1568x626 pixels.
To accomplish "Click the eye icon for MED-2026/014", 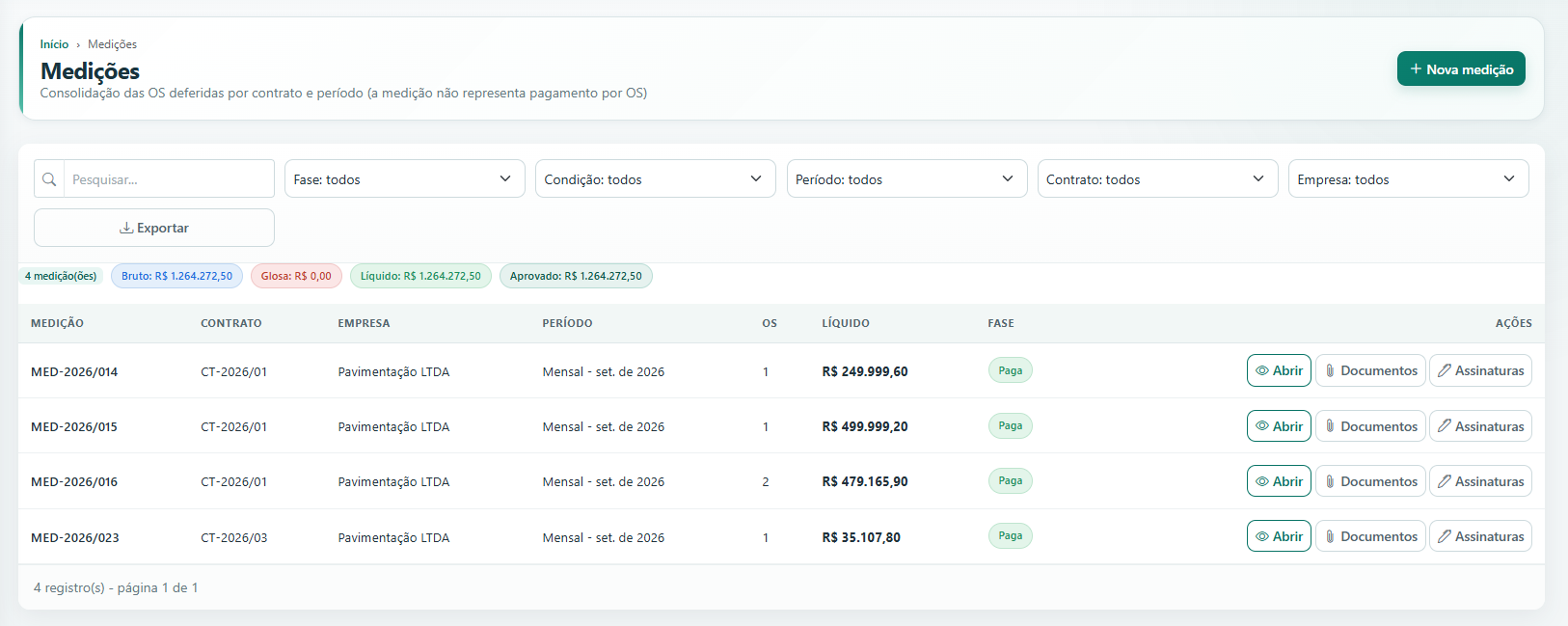I will [1261, 370].
